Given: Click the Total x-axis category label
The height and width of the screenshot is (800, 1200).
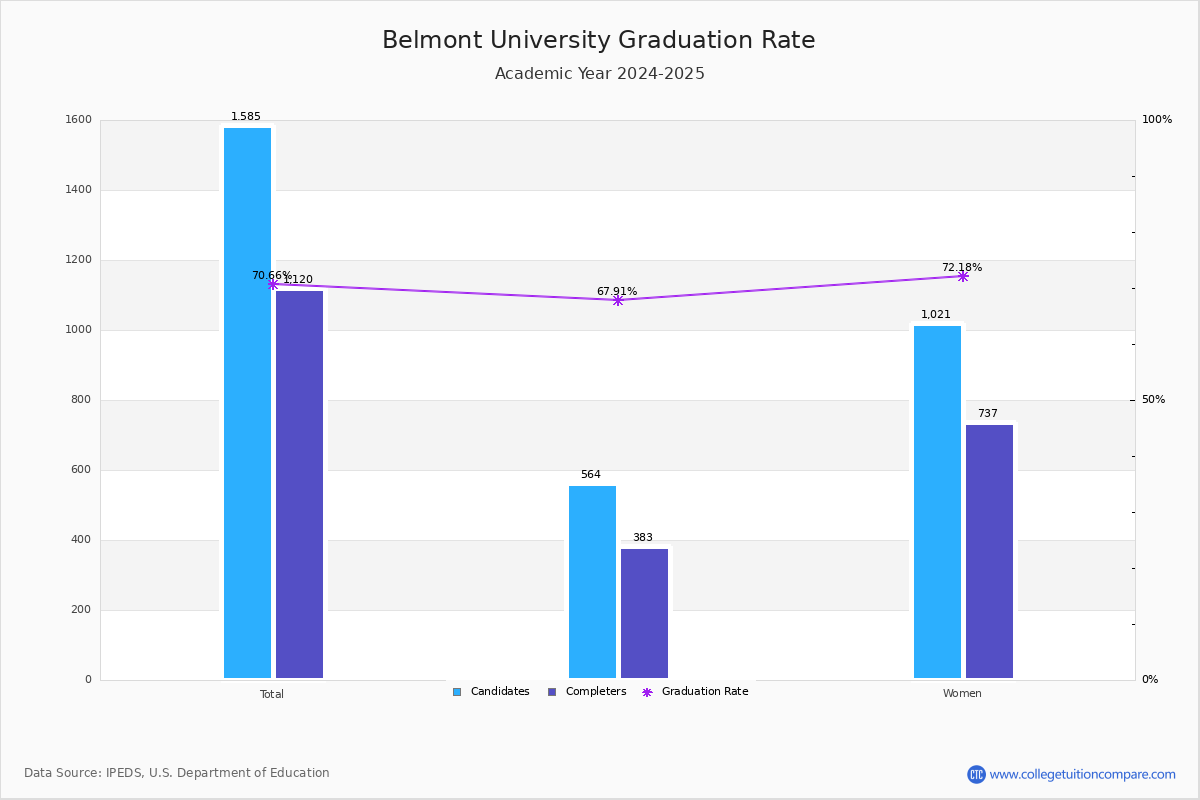Looking at the screenshot, I should point(272,694).
